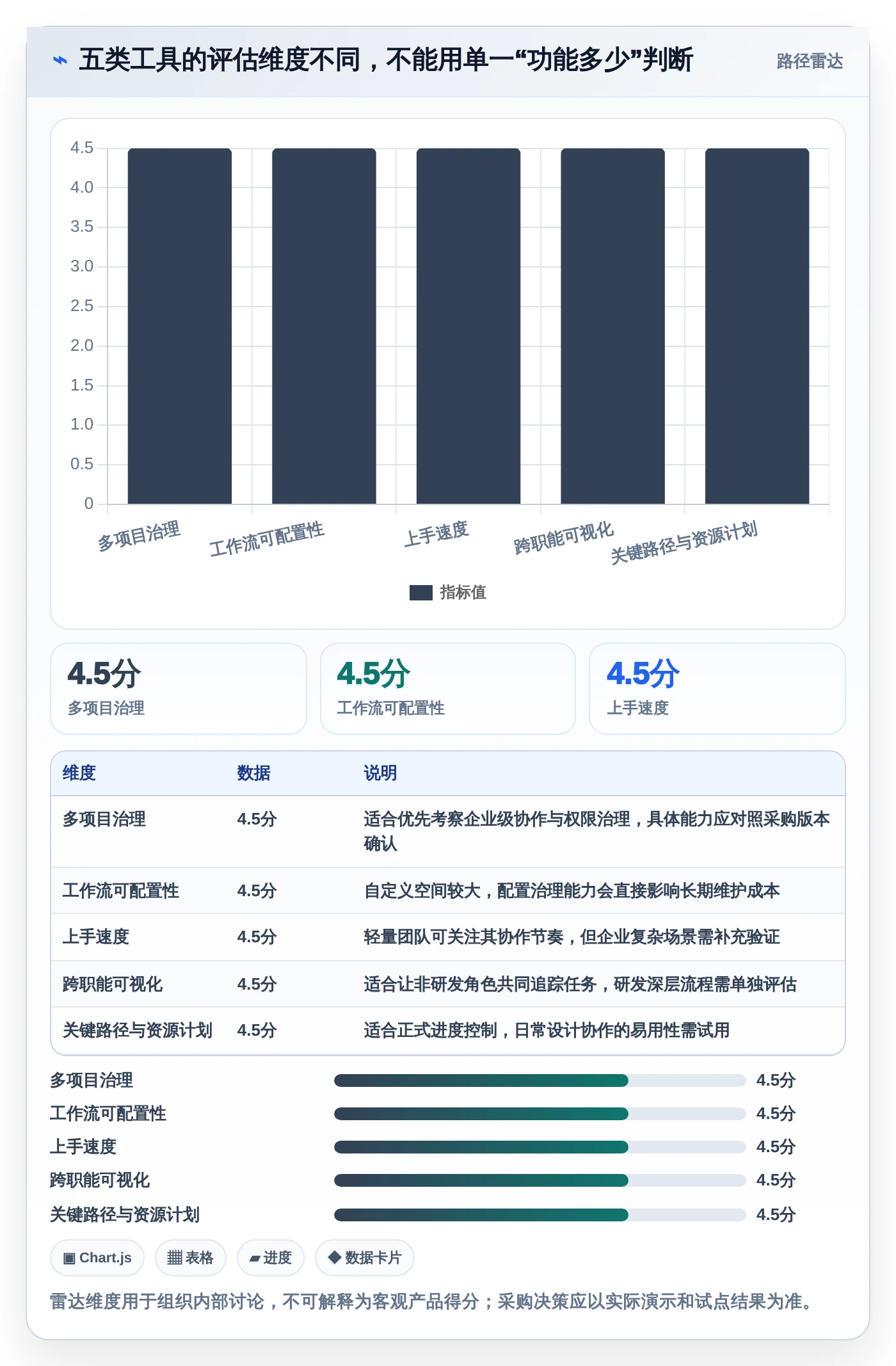Click the 跨职能可视化 progress bar

(x=540, y=1180)
